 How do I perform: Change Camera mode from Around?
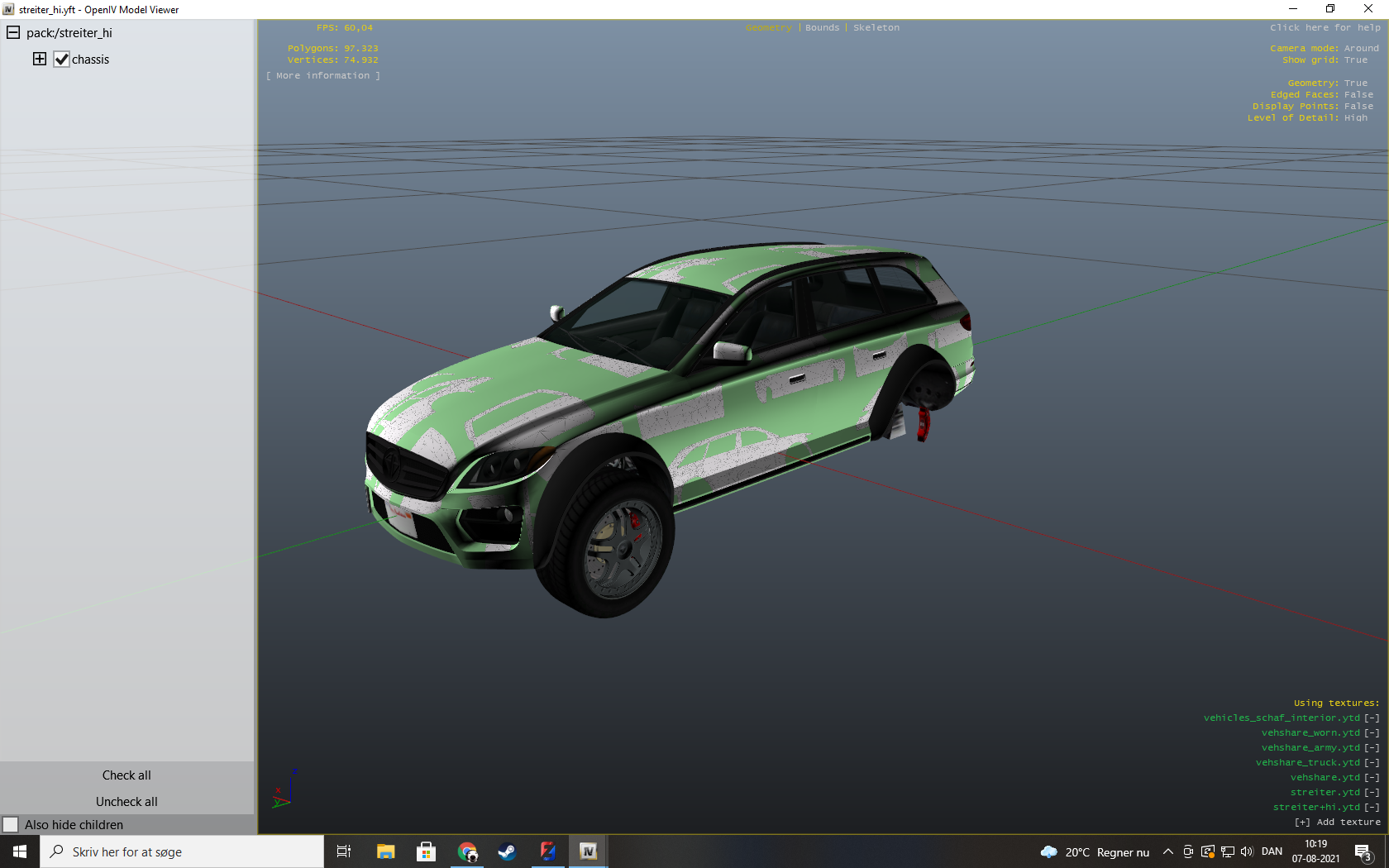[x=1325, y=49]
